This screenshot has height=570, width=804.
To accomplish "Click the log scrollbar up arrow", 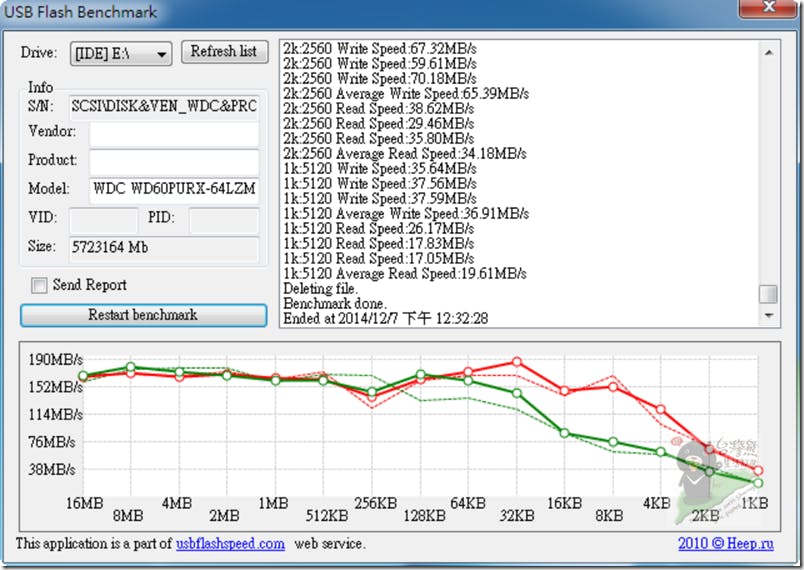I will [767, 50].
